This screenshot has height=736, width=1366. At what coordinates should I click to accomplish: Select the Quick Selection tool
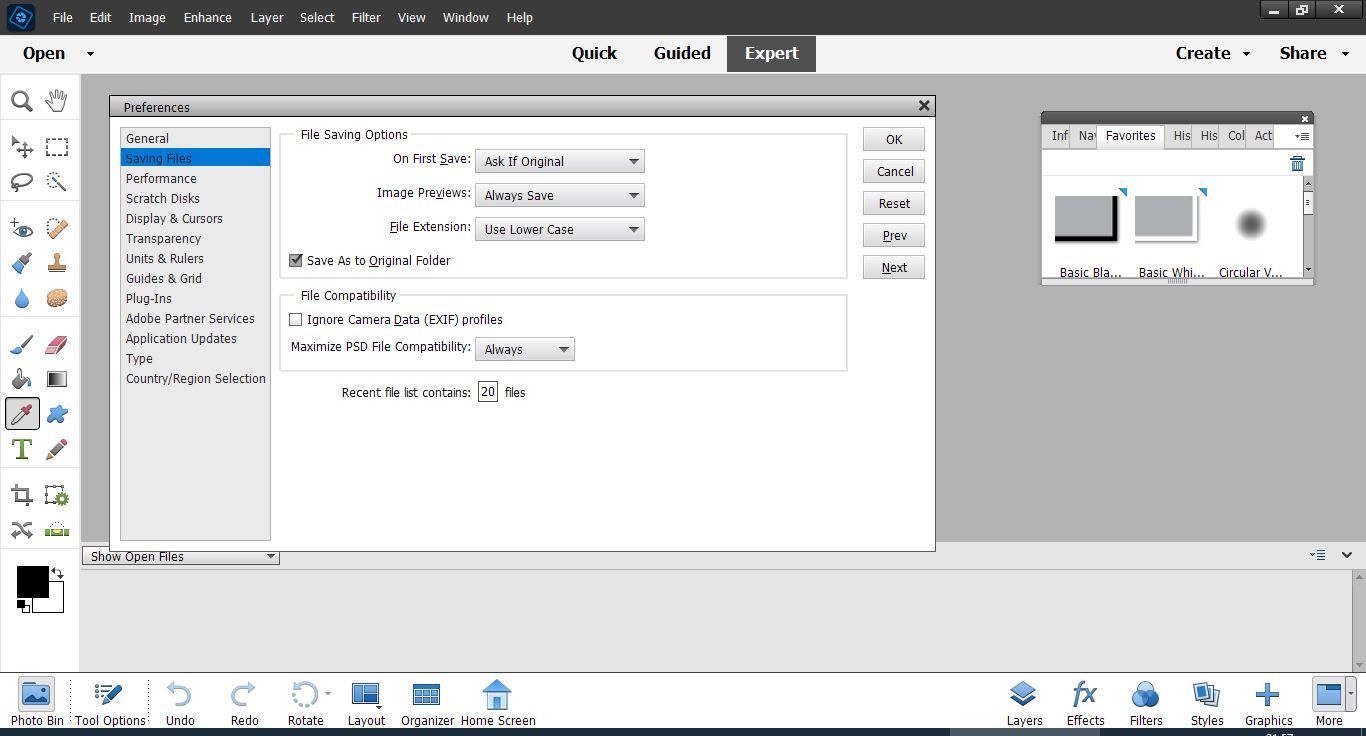tap(57, 182)
